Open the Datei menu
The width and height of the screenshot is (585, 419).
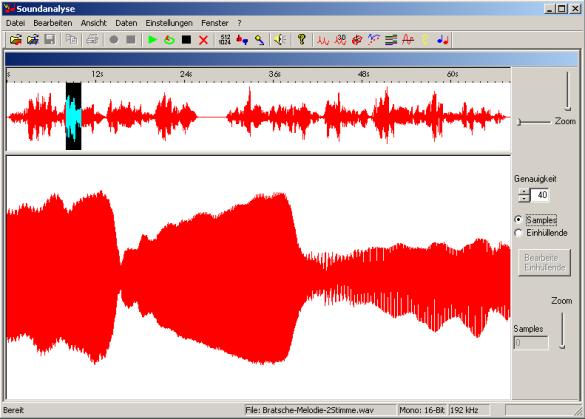tap(15, 23)
